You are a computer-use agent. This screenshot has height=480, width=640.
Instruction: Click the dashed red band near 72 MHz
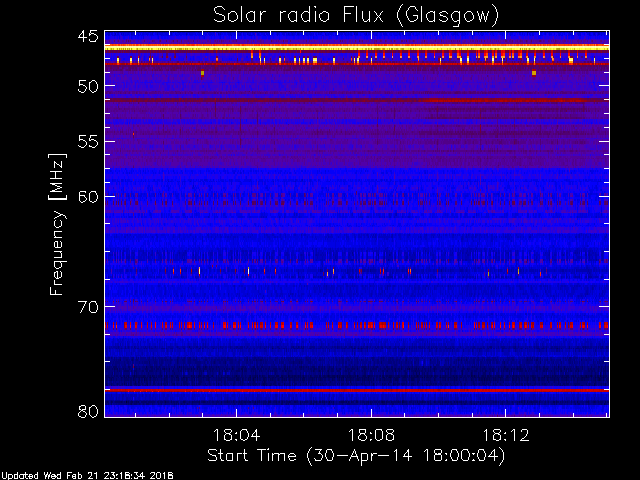pyautogui.click(x=357, y=325)
